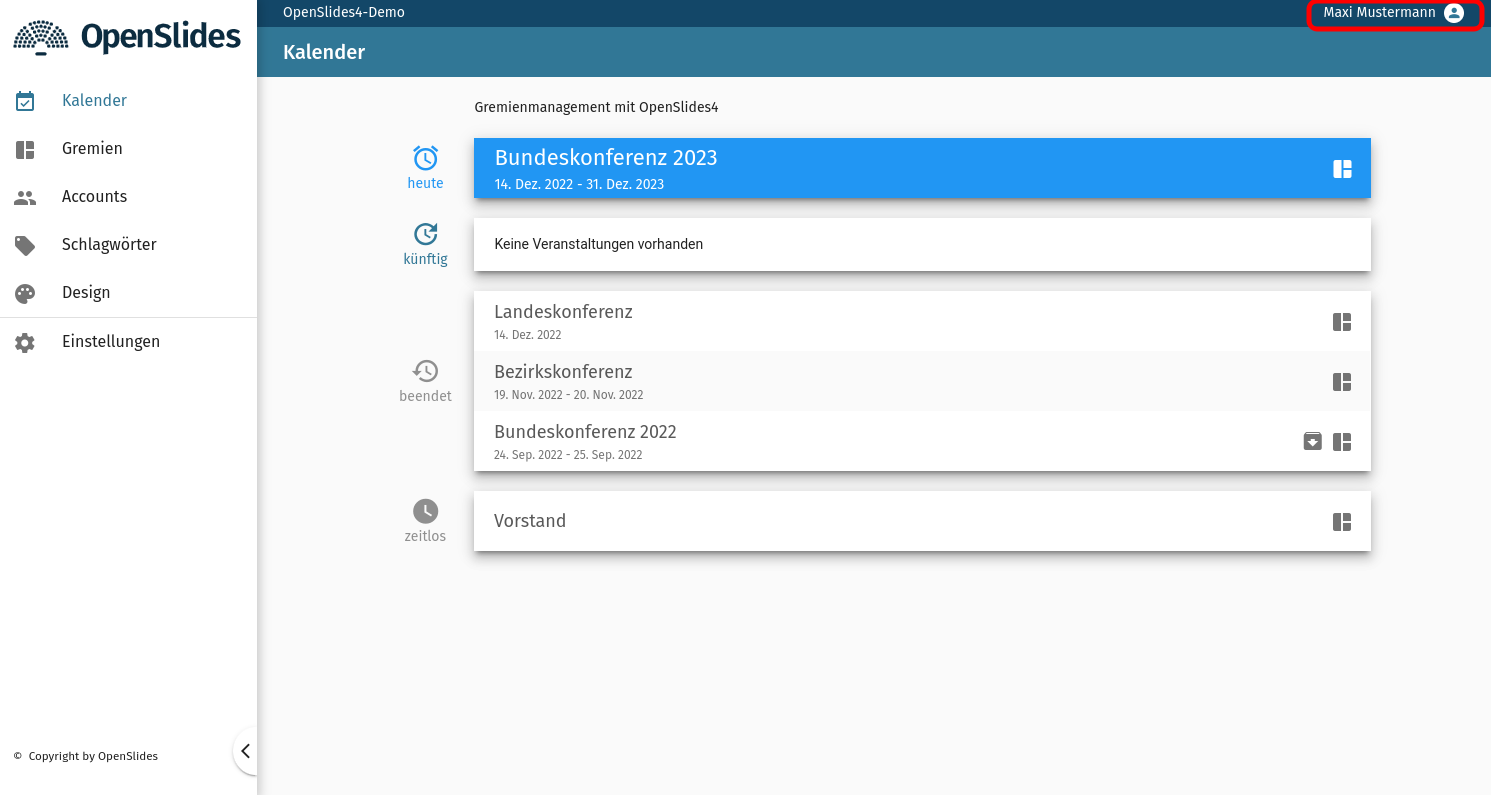Open the Gremien navigation item
This screenshot has height=795, width=1491.
pyautogui.click(x=128, y=148)
